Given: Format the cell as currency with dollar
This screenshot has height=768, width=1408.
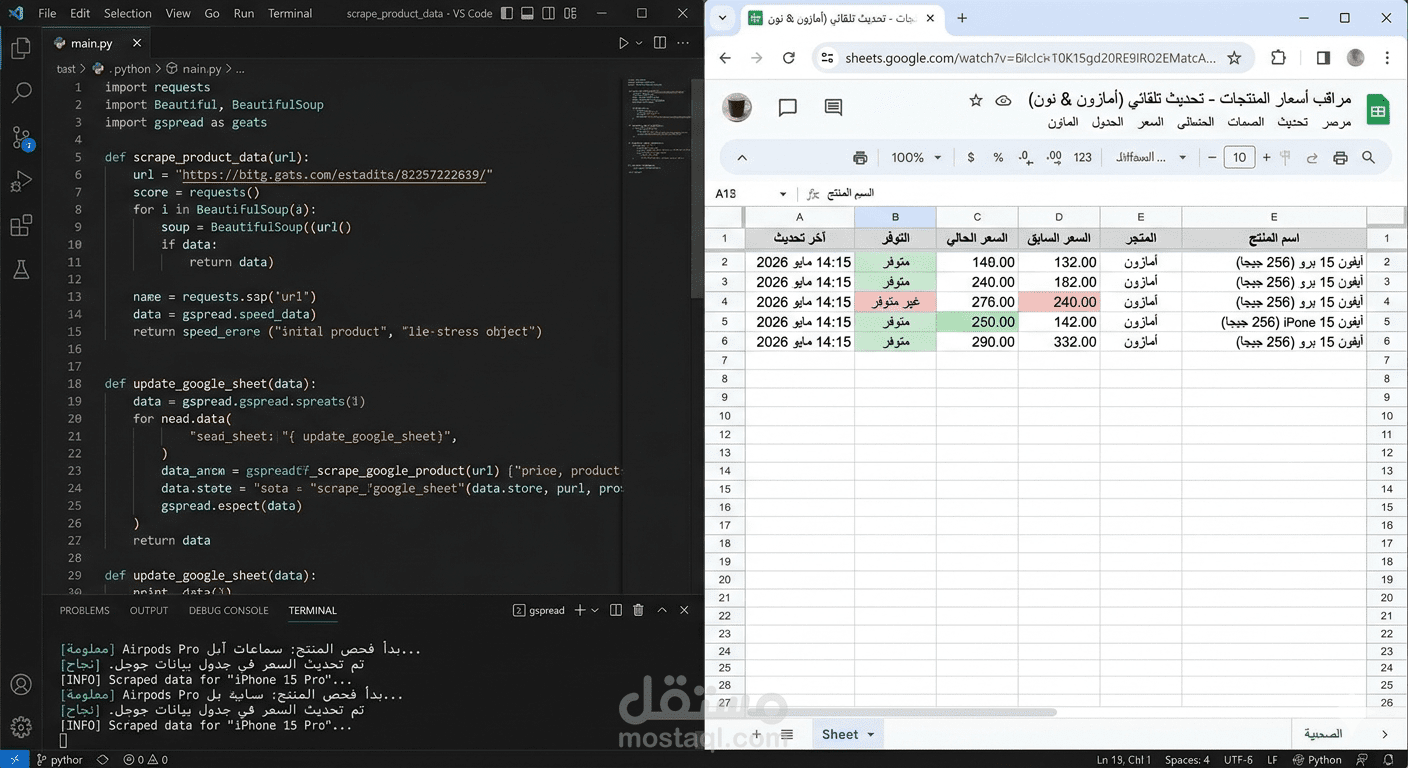Looking at the screenshot, I should [971, 158].
